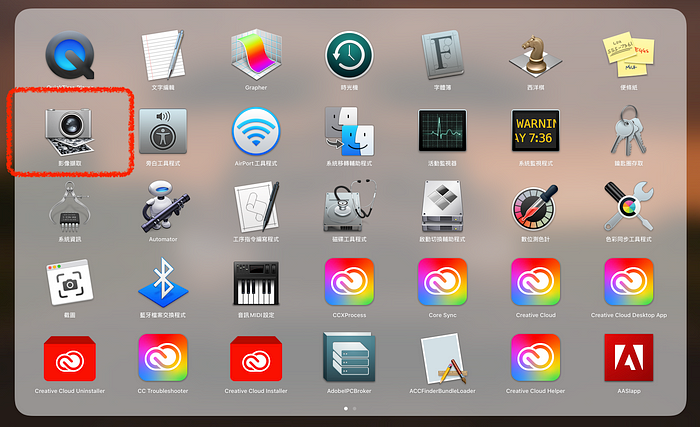Open ACCFinderBundleLoader
This screenshot has height=427, width=700.
[442, 358]
